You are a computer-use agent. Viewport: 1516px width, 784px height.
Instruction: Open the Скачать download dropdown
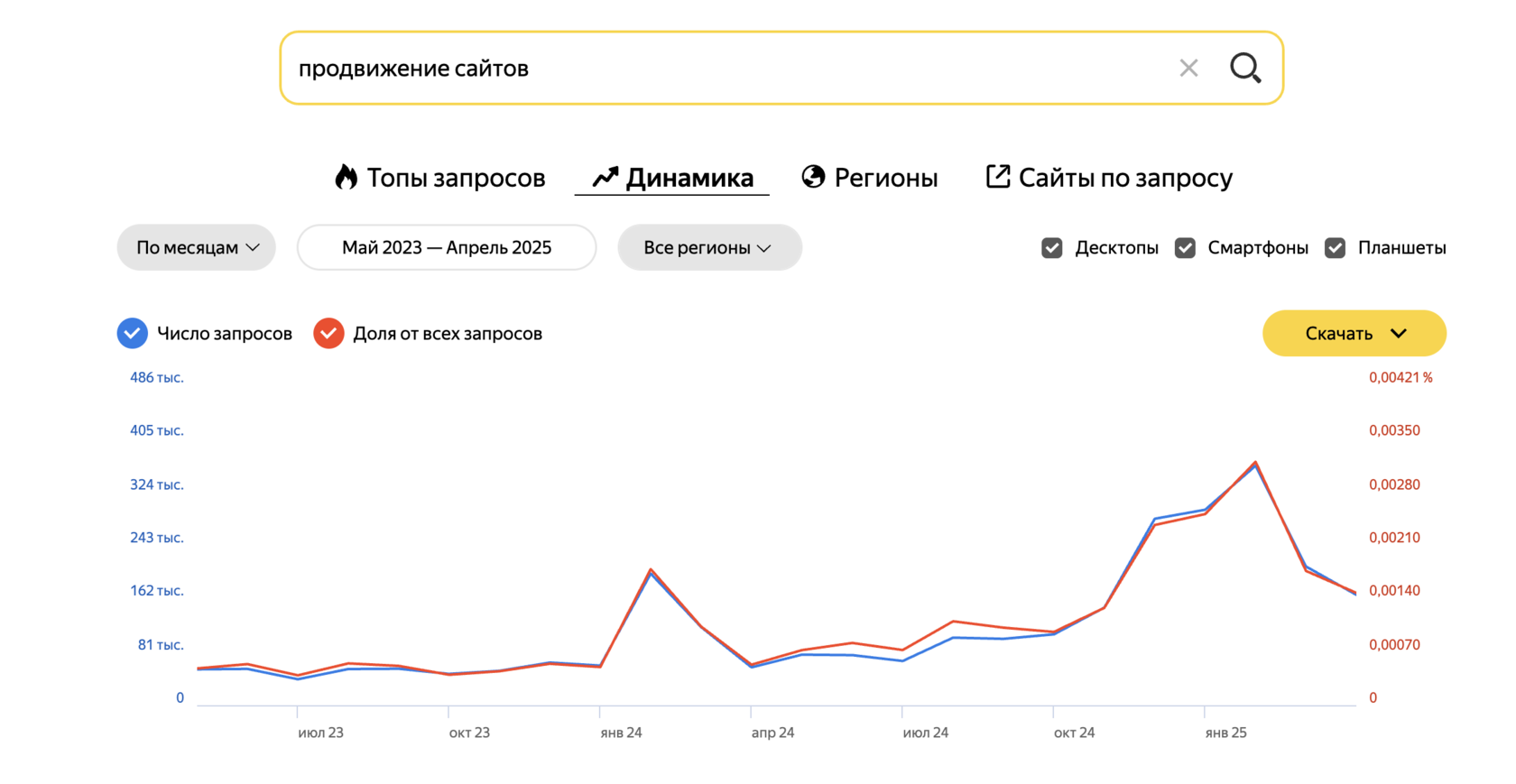click(1354, 333)
